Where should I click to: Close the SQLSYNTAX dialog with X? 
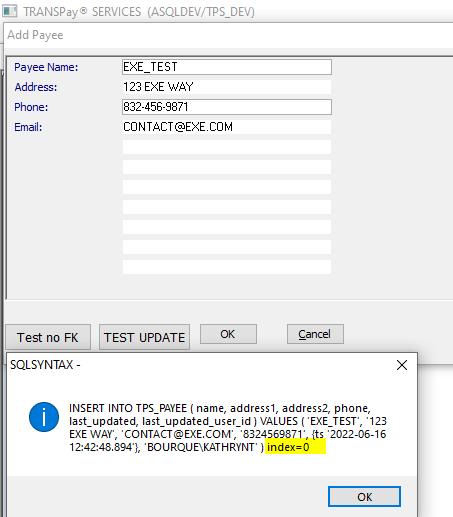pyautogui.click(x=402, y=365)
